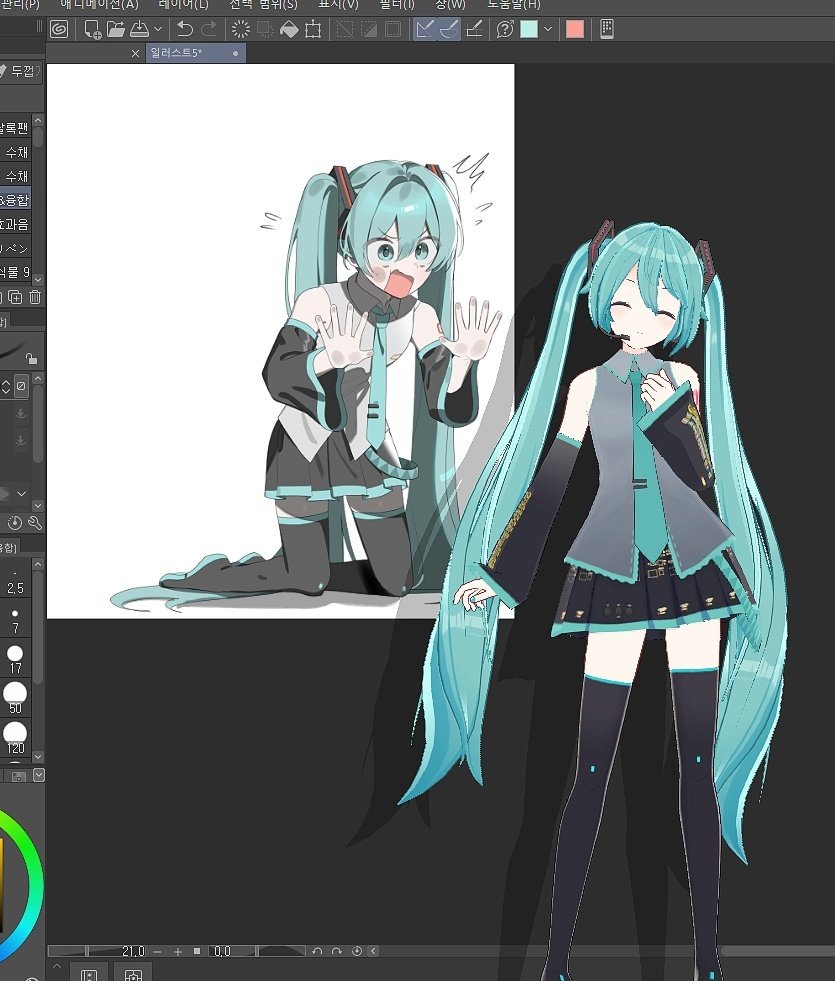This screenshot has height=981, width=835.
Task: Toggle Snap to Ruler
Action: coord(425,29)
